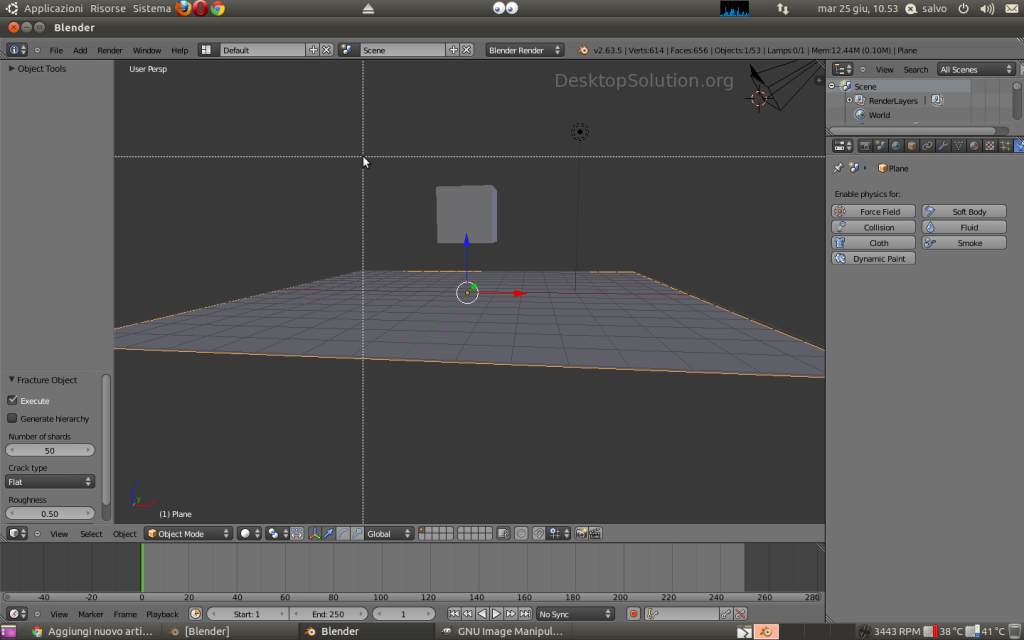The width and height of the screenshot is (1024, 640).
Task: Launch Firefox from the top panel
Action: [183, 8]
